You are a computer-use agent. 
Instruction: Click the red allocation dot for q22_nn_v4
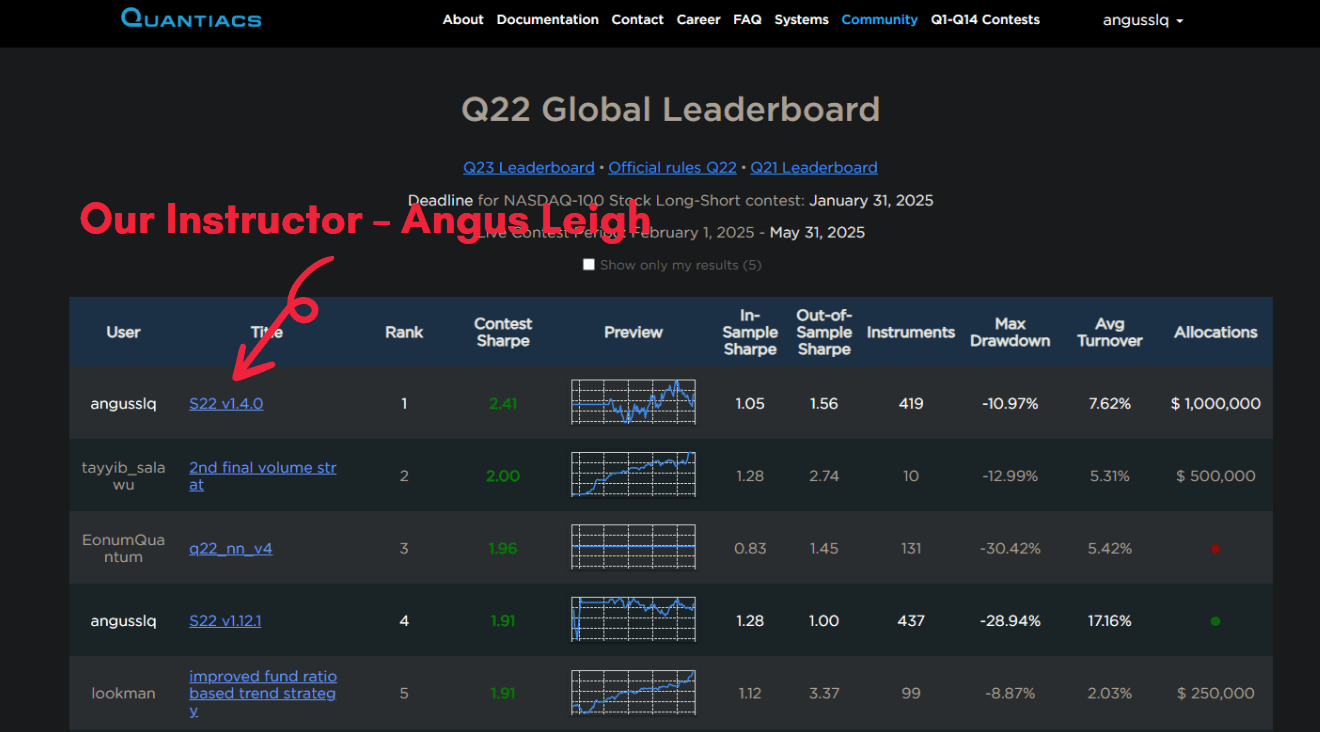tap(1215, 548)
